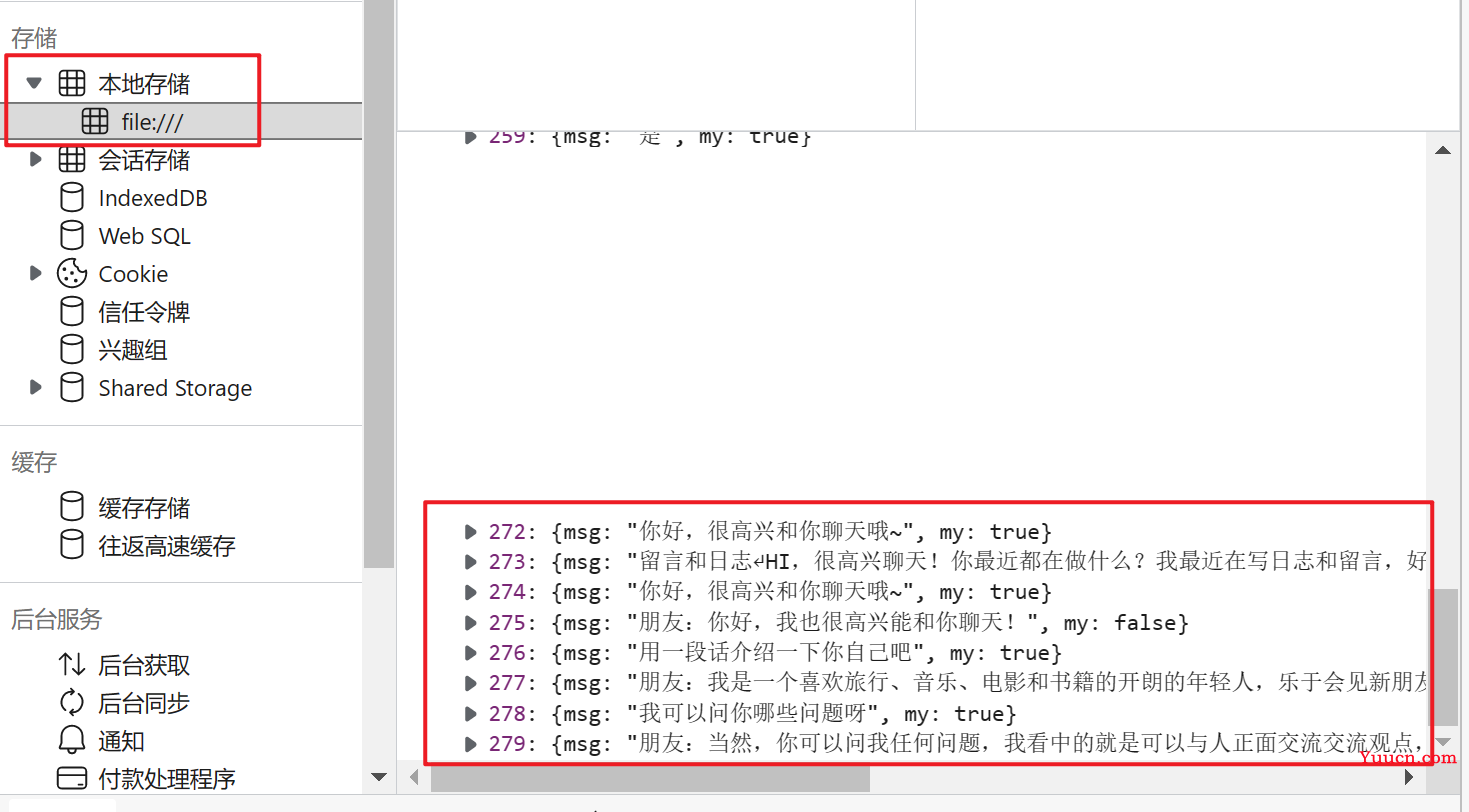The width and height of the screenshot is (1469, 812).
Task: Open 后台同步 under 后台服务
Action: (144, 703)
